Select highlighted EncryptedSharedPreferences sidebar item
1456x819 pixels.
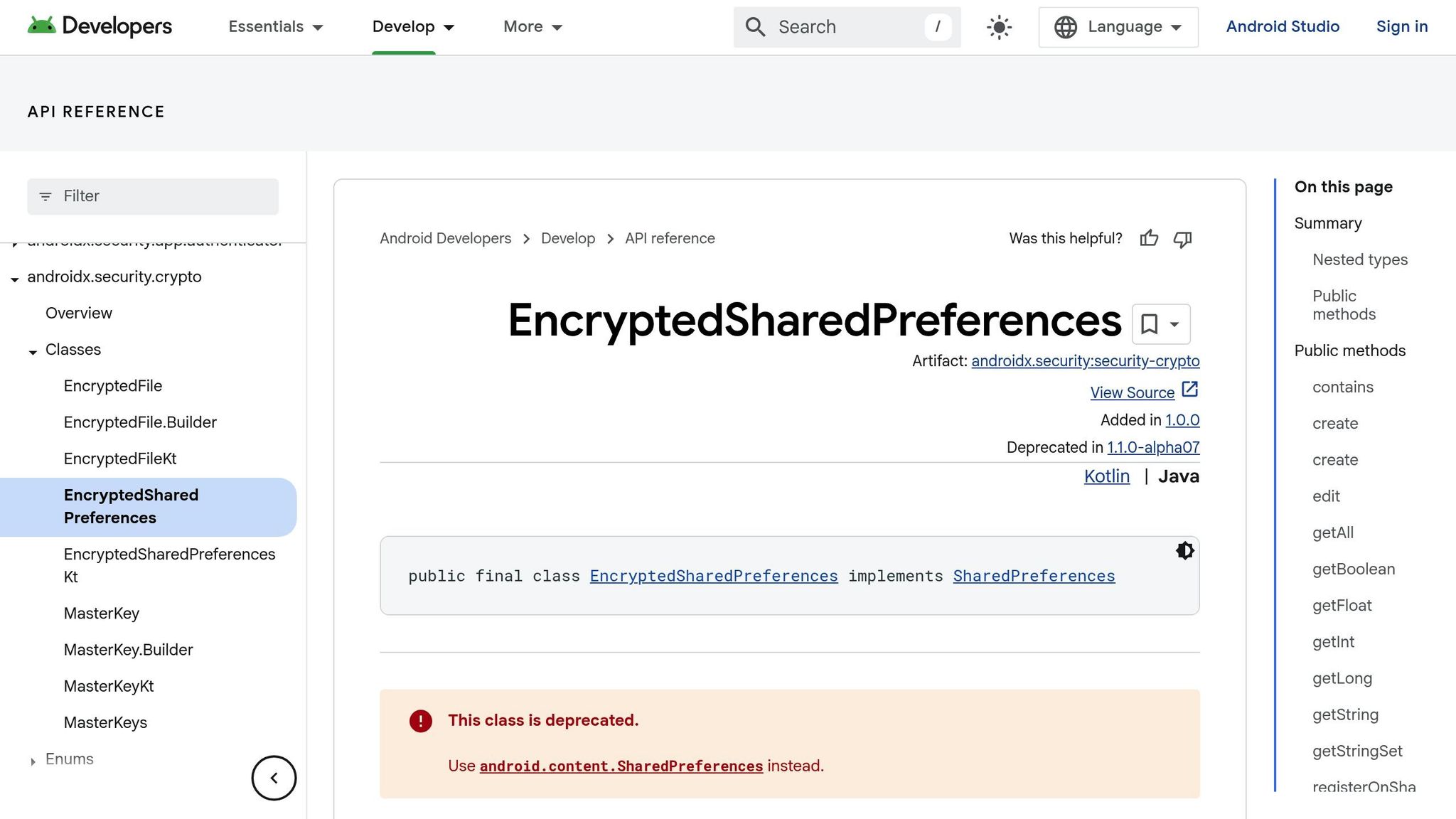148,507
